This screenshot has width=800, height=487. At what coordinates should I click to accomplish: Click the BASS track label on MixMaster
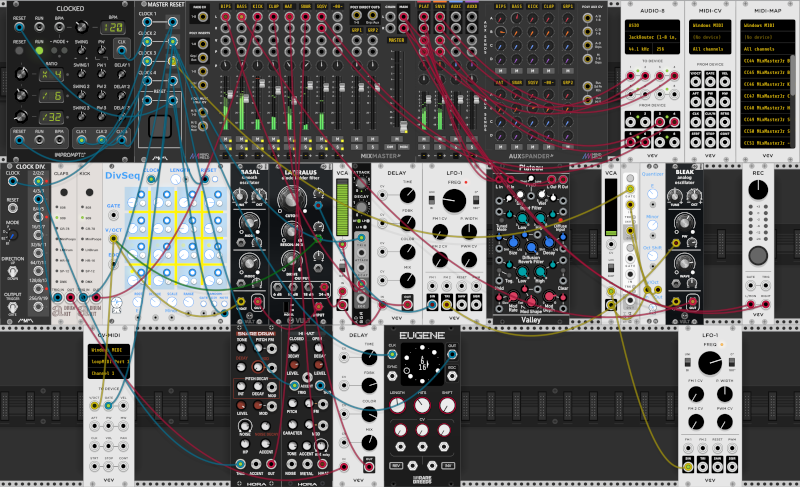pos(241,7)
